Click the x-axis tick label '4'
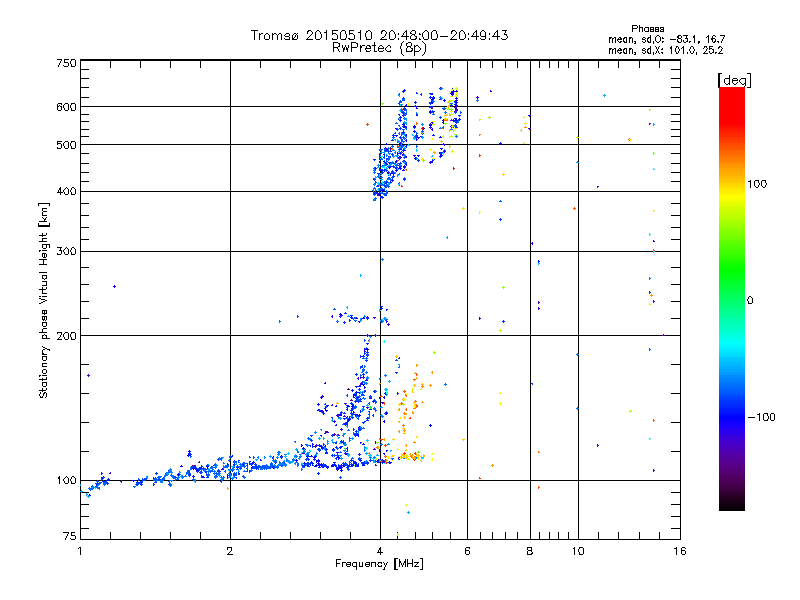Screen dimensions: 800x600 tap(380, 551)
